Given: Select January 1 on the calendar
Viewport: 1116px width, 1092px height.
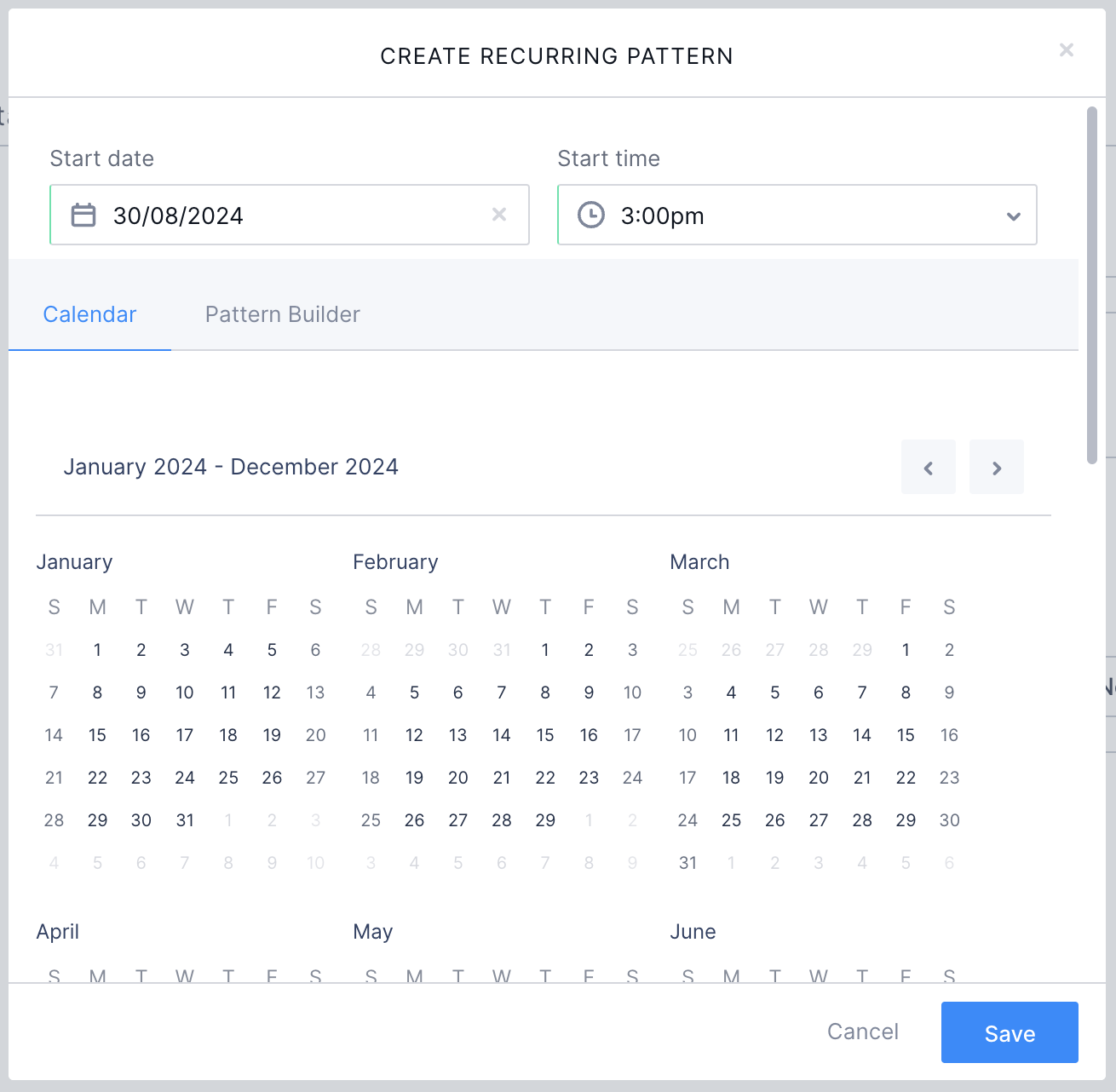Looking at the screenshot, I should point(97,650).
